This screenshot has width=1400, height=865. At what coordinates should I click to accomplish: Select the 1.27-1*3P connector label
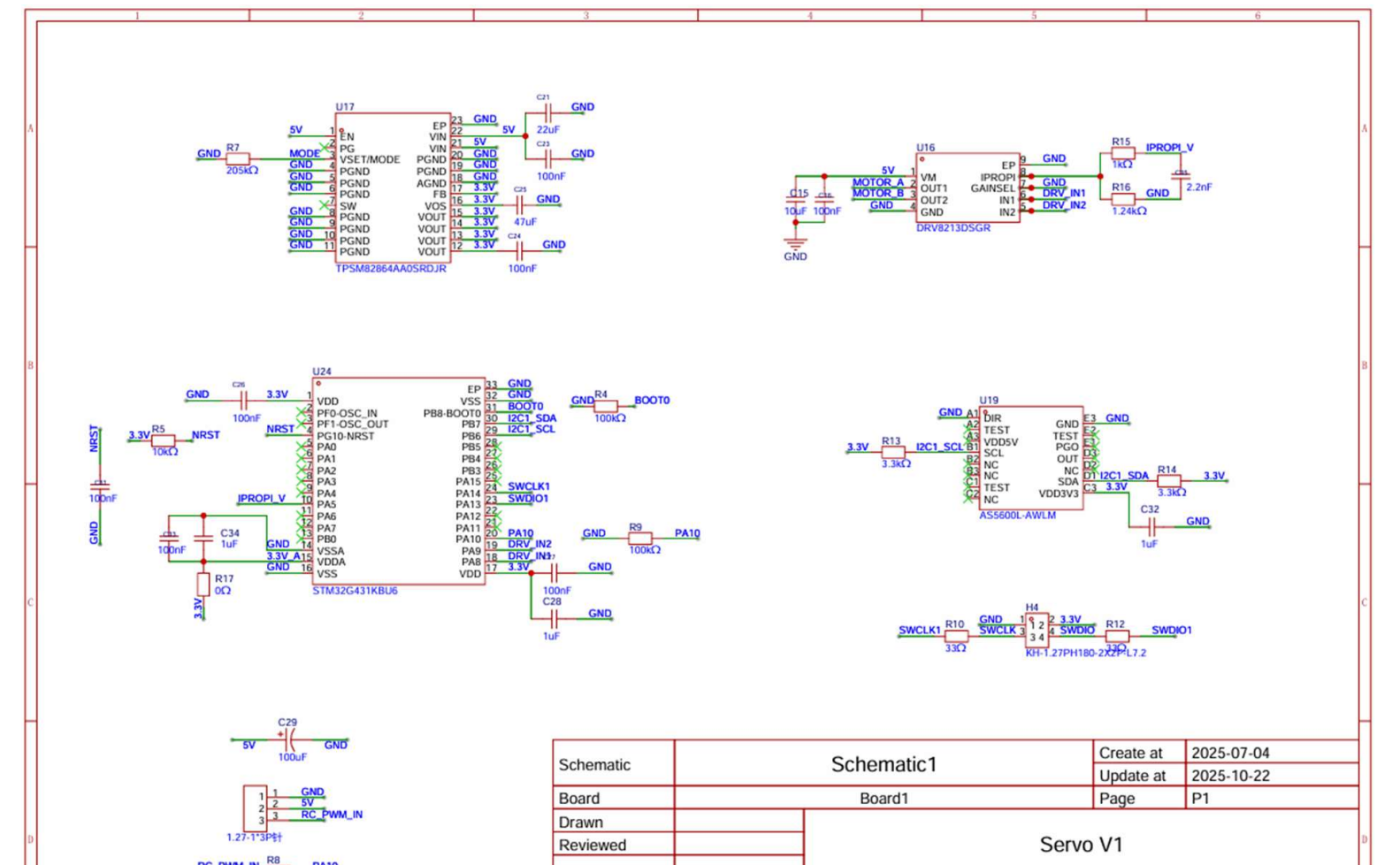click(254, 837)
